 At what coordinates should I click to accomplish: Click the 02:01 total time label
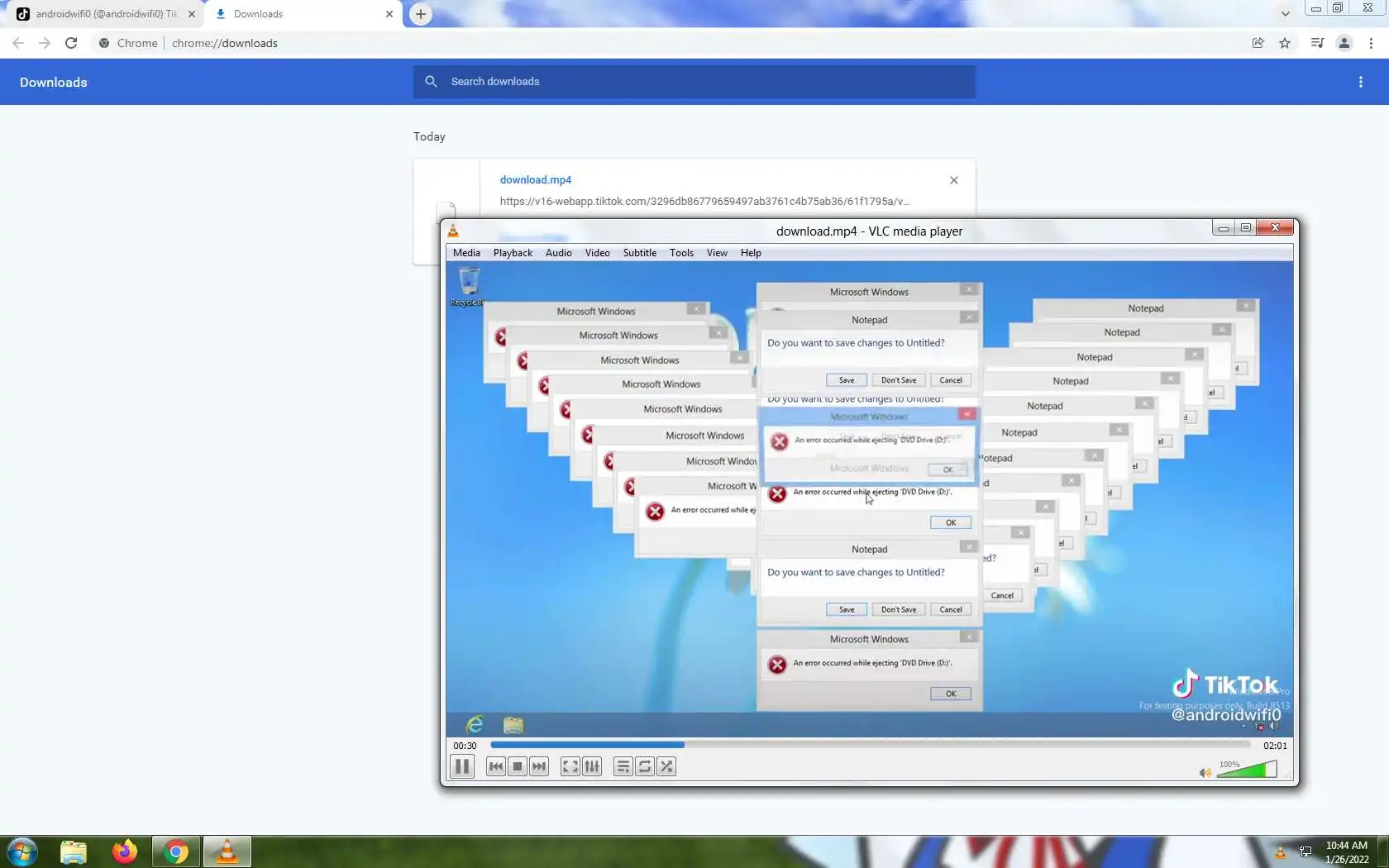click(x=1275, y=745)
